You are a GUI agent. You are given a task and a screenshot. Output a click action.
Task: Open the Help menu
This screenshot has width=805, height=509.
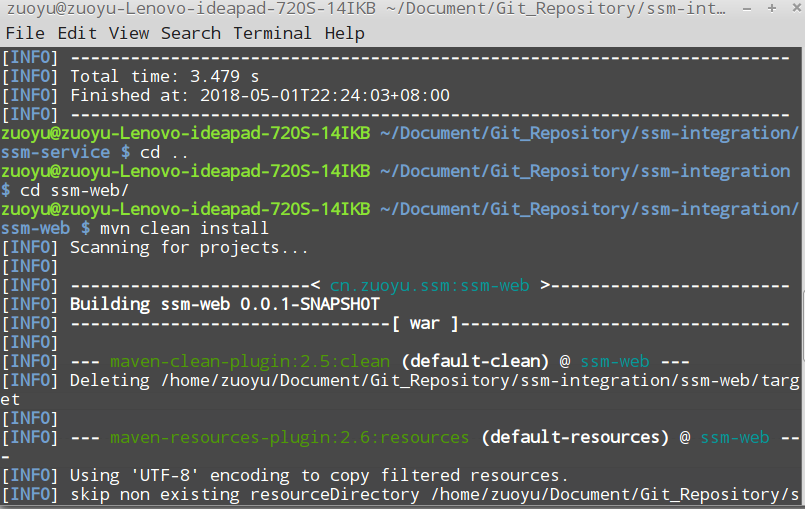coord(344,33)
